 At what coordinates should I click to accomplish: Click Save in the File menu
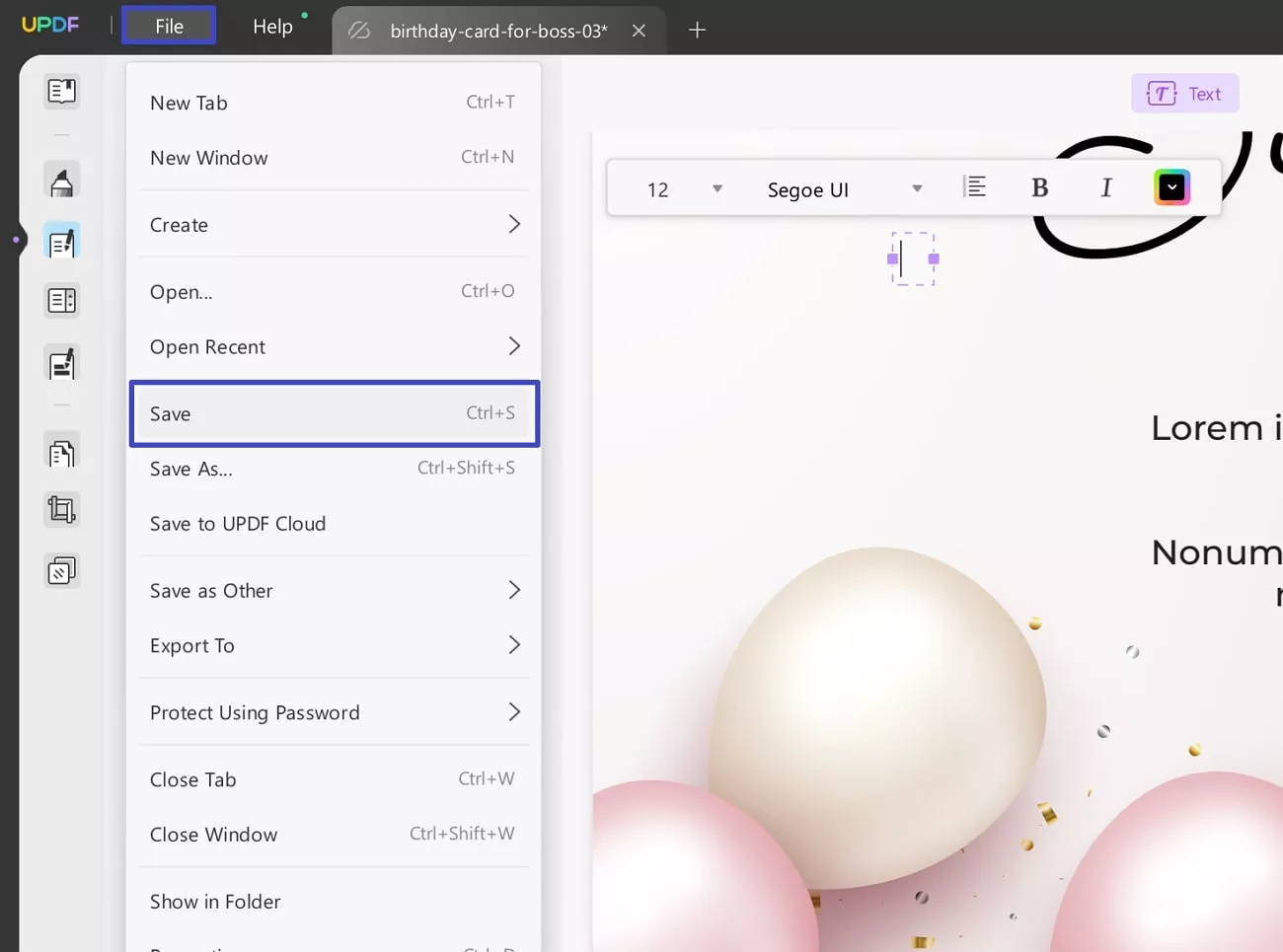pos(334,413)
